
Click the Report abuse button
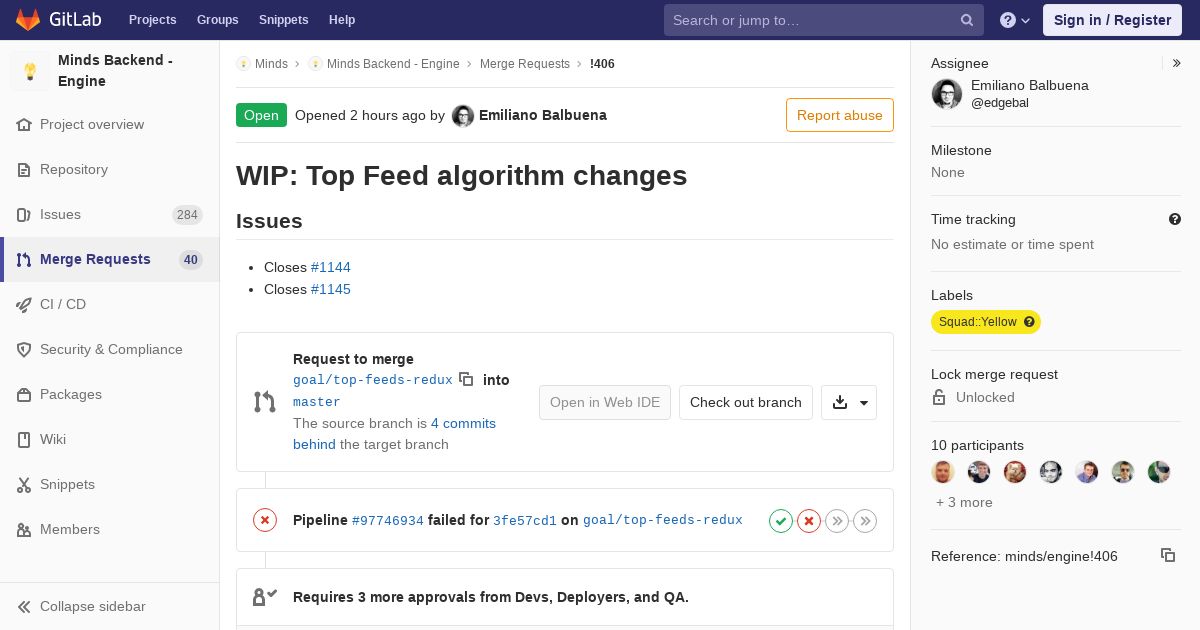click(x=840, y=115)
